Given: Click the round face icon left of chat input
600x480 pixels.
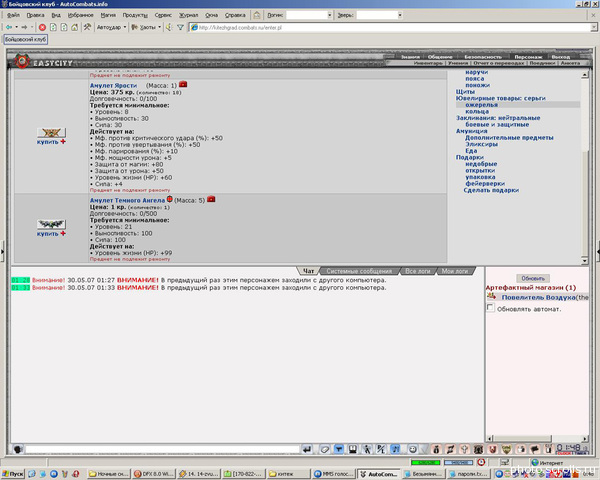Looking at the screenshot, I should tap(18, 449).
